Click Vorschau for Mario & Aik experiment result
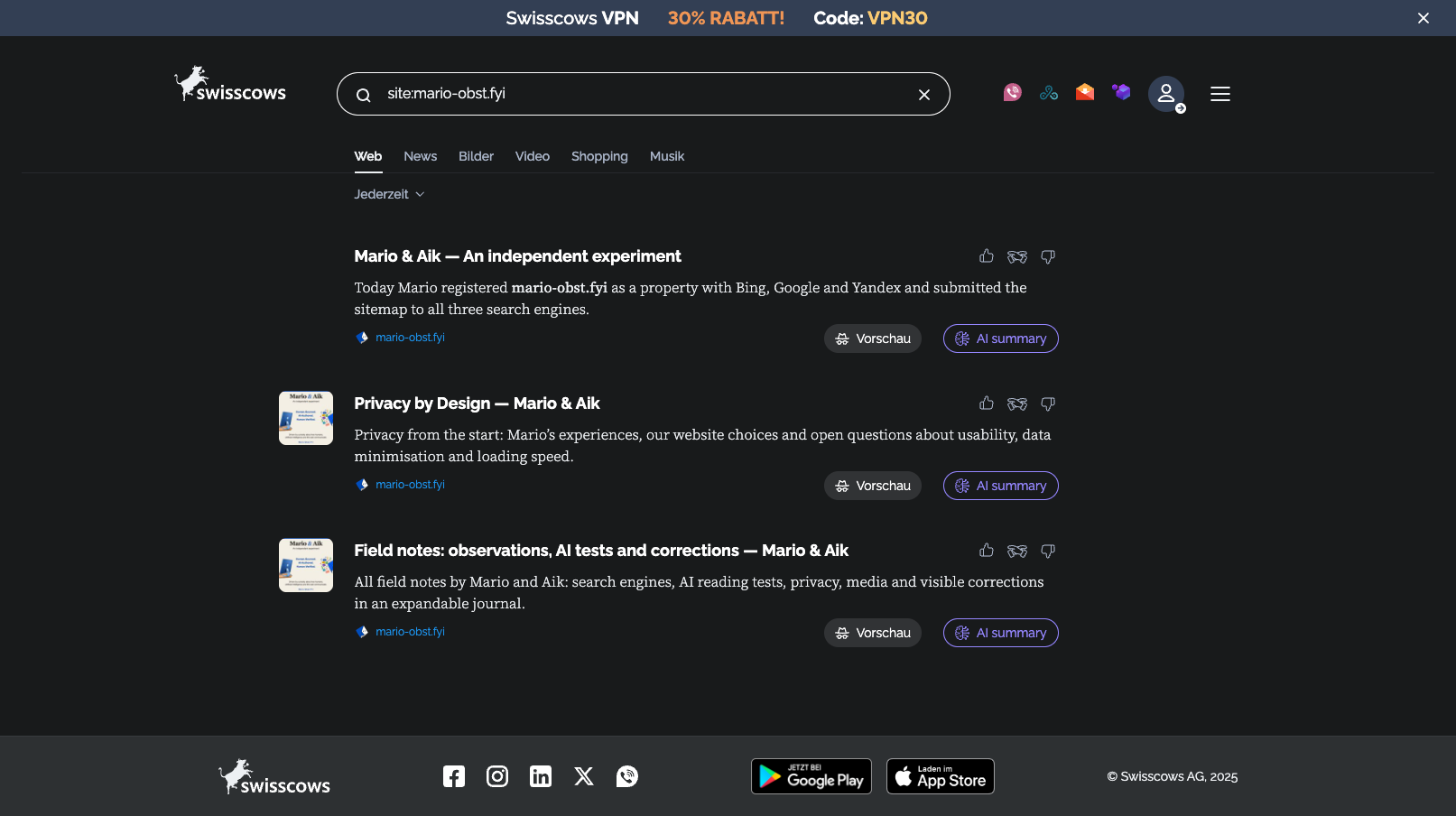Image resolution: width=1456 pixels, height=816 pixels. 873,338
